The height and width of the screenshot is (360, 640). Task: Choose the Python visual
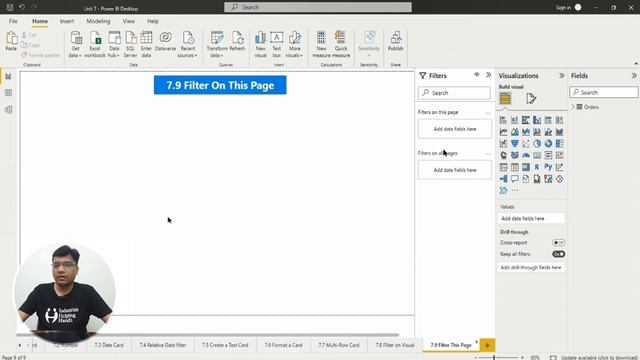(548, 167)
